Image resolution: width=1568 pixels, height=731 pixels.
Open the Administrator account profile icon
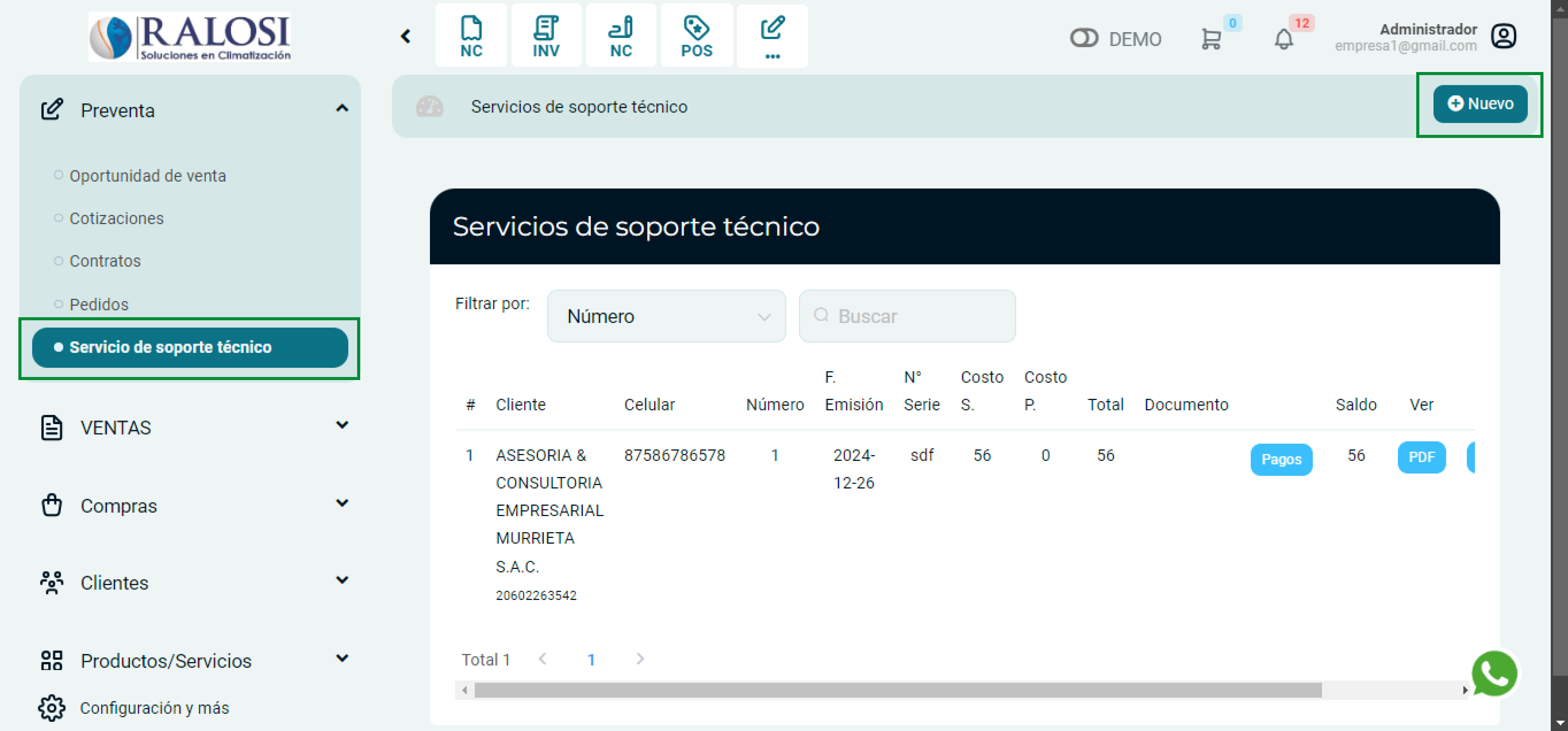tap(1504, 36)
